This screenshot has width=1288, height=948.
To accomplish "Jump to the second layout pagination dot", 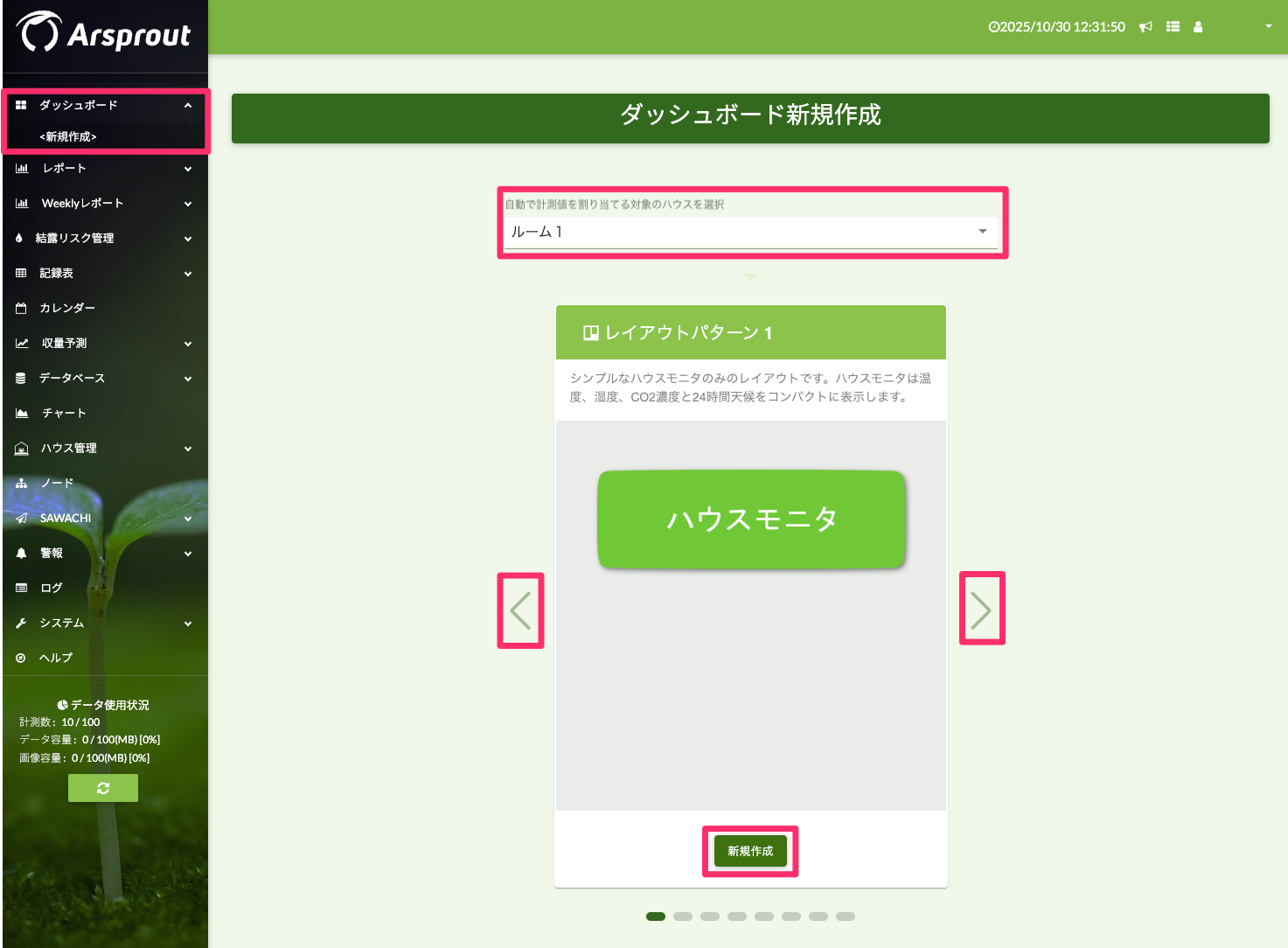I will pos(683,917).
